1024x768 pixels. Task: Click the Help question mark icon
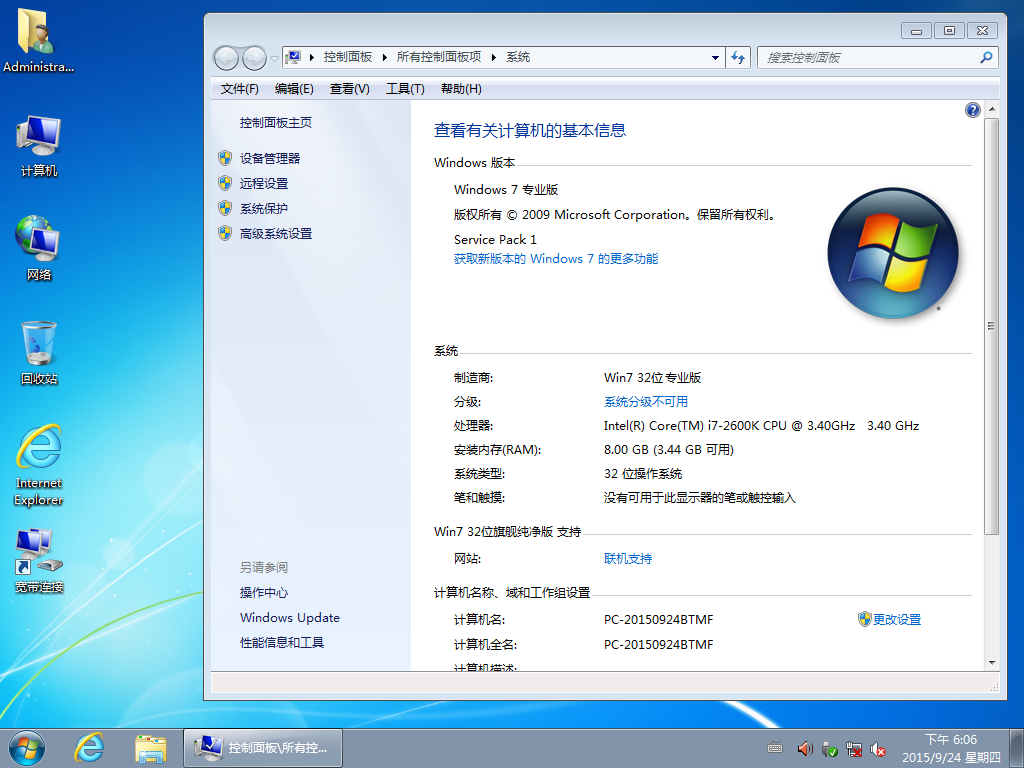coord(972,109)
